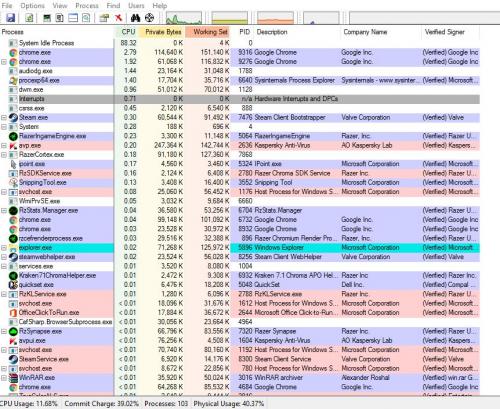This screenshot has height=409, width=500.
Task: Click the green CPU usage mini graph
Action: 184,18
